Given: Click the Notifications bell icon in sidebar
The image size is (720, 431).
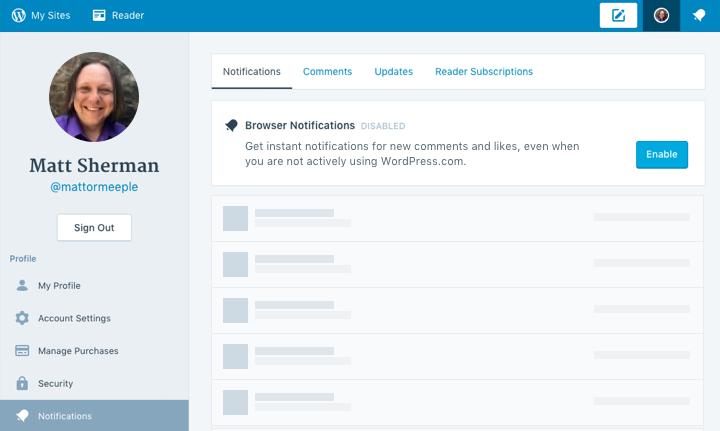Looking at the screenshot, I should (22, 416).
